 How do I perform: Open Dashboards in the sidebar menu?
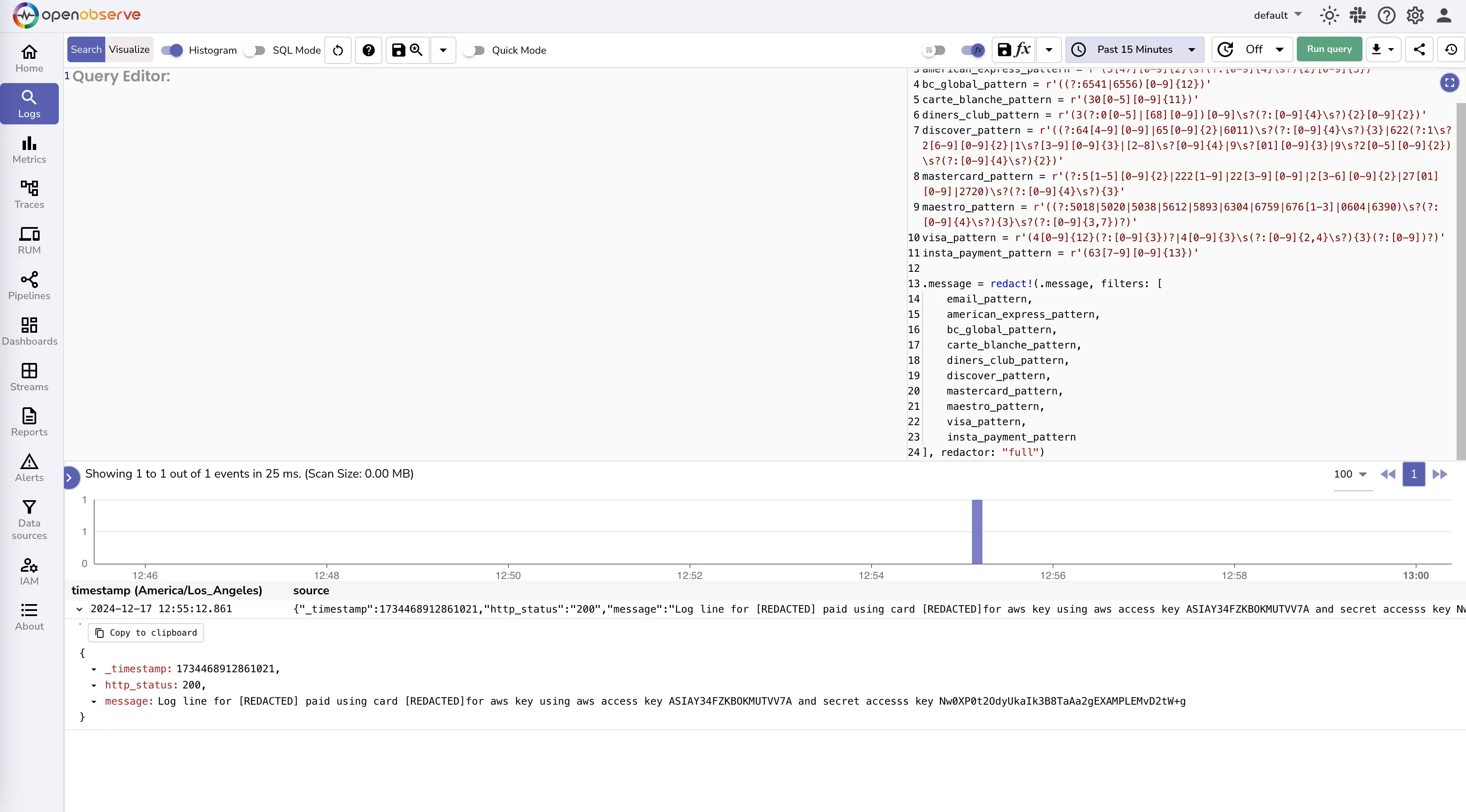[x=29, y=332]
